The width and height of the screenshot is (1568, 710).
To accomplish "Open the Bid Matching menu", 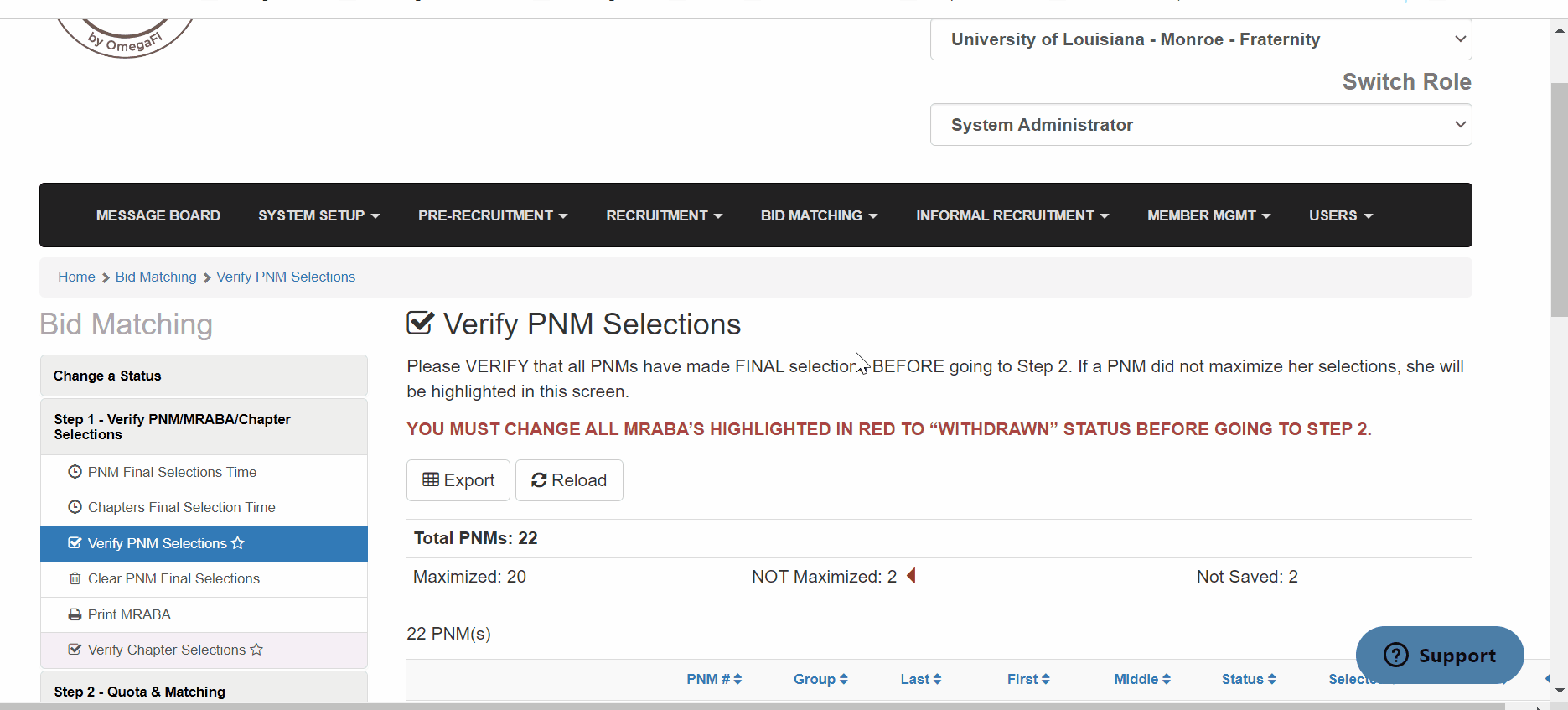I will click(x=819, y=215).
